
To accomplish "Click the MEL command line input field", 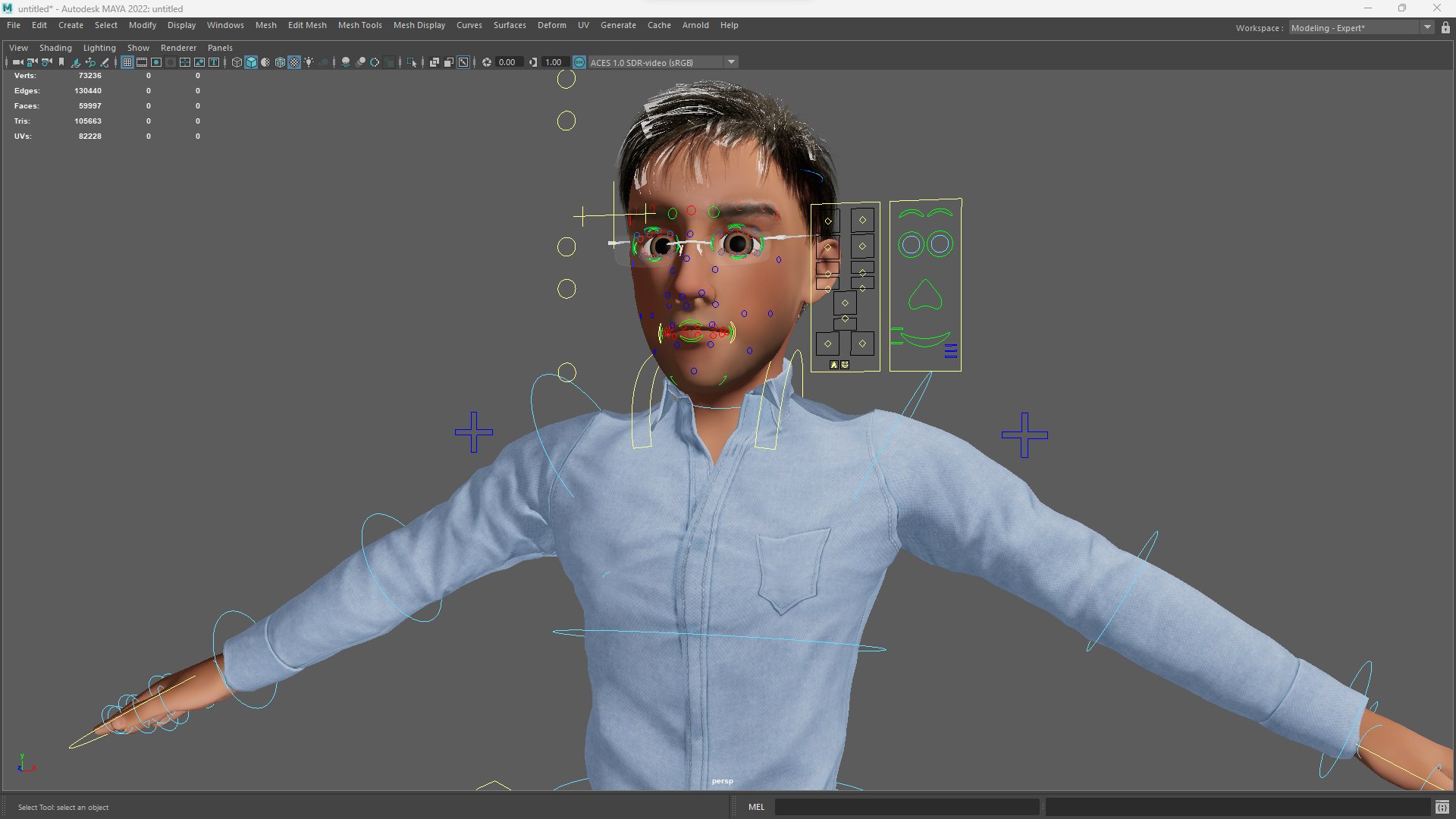I will click(x=906, y=807).
